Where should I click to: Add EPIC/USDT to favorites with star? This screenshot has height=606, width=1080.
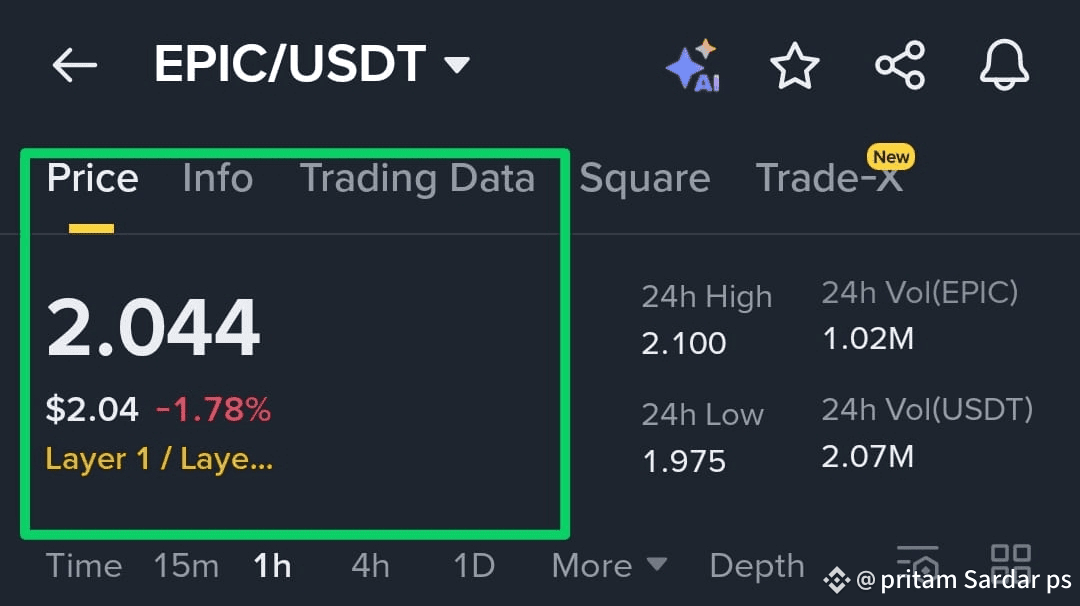pos(794,66)
